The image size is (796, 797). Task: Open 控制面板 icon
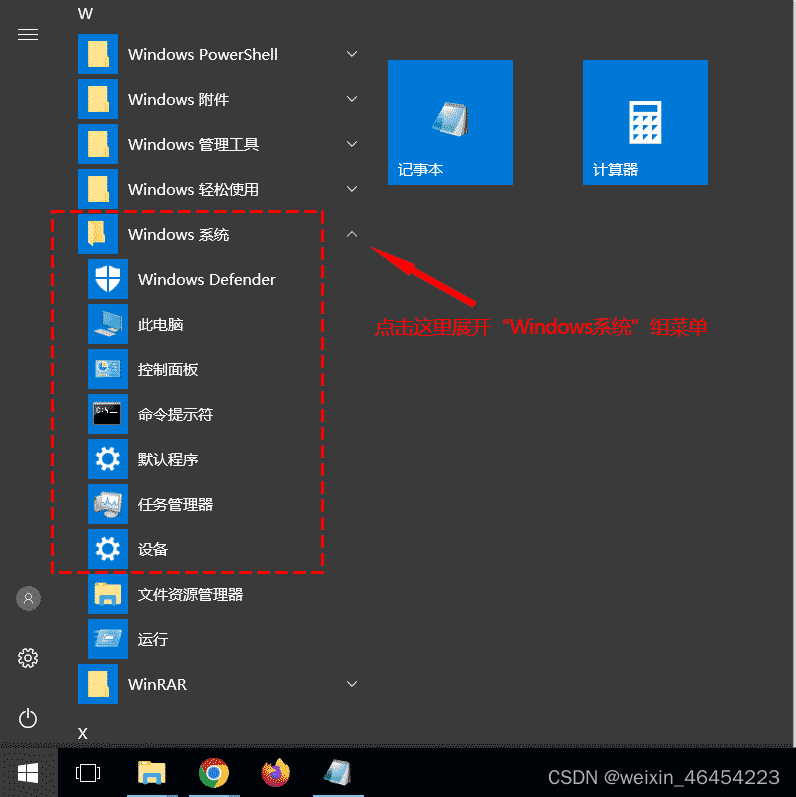pyautogui.click(x=108, y=369)
